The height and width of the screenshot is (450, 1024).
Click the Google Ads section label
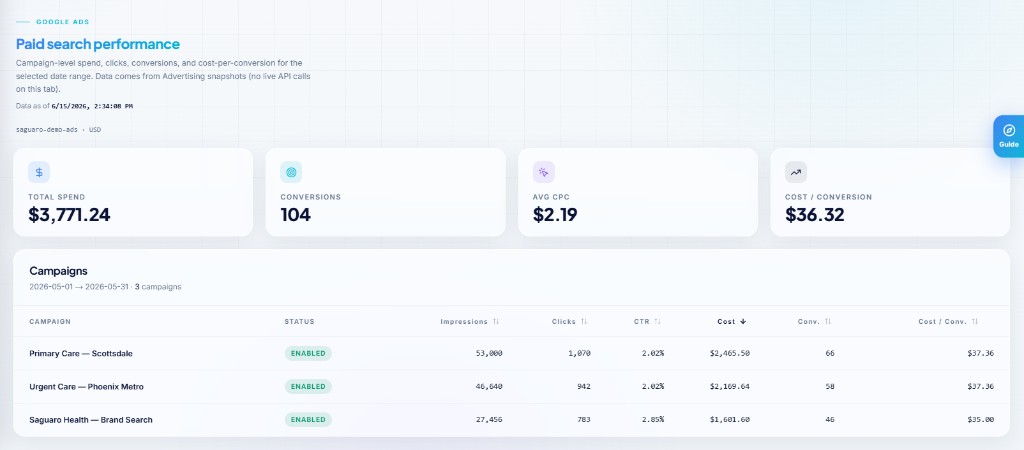(63, 22)
